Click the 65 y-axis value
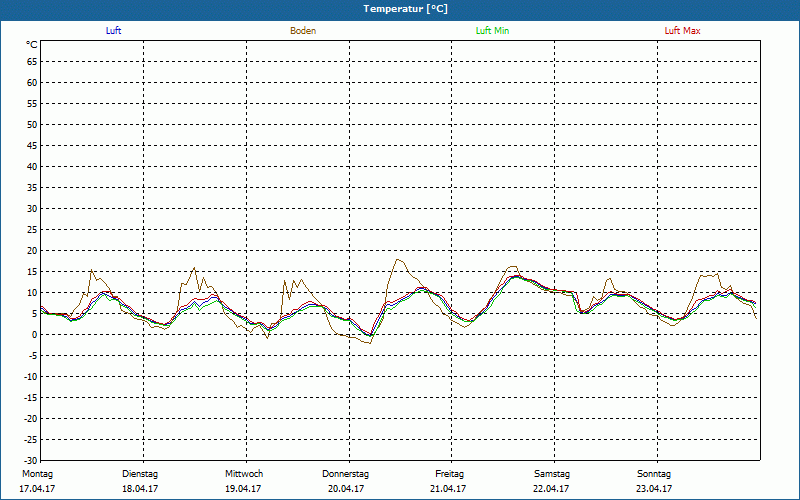The width and height of the screenshot is (800, 500). 32,62
